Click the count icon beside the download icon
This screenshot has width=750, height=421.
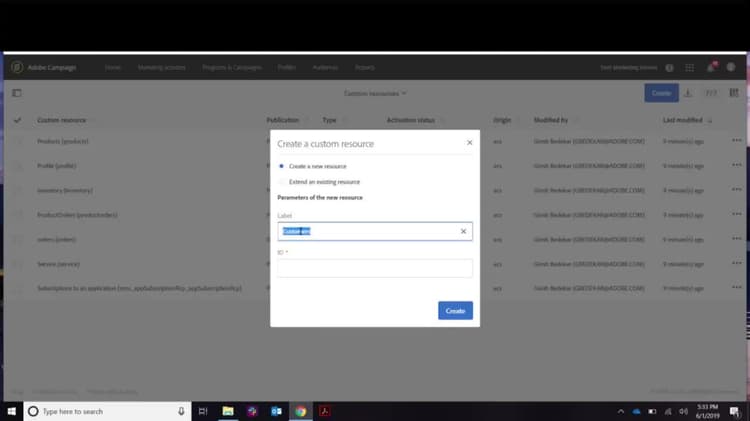tap(711, 93)
